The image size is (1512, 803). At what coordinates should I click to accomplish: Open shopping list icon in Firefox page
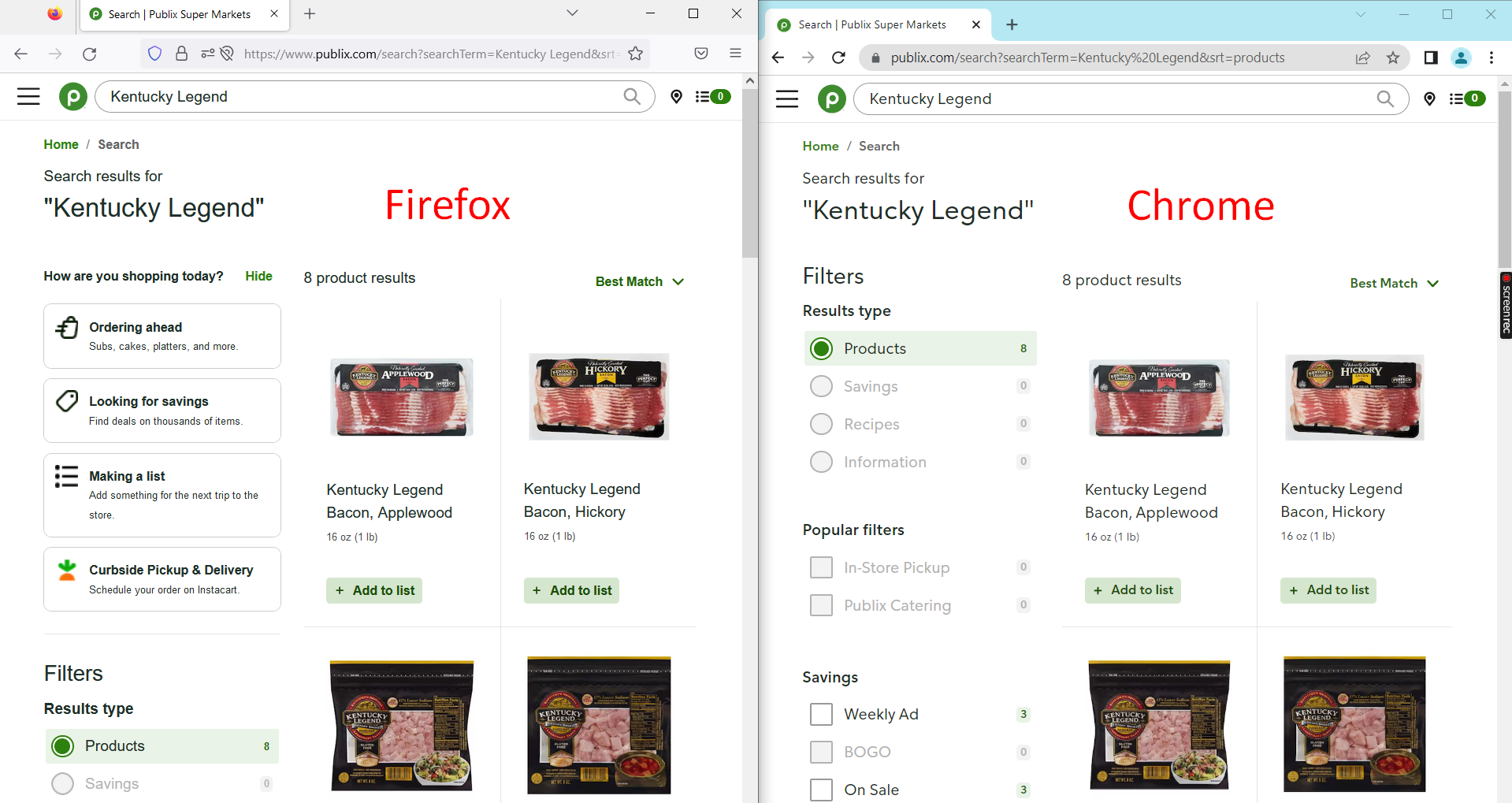(x=712, y=96)
